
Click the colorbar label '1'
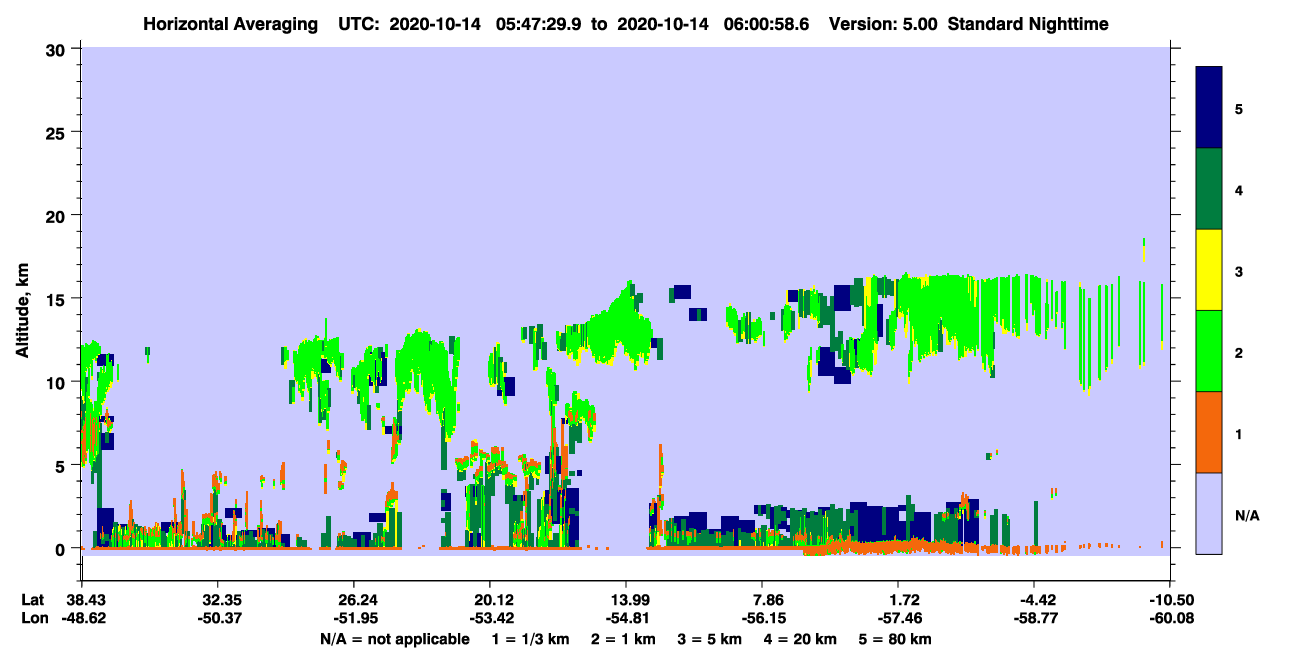tap(1238, 433)
